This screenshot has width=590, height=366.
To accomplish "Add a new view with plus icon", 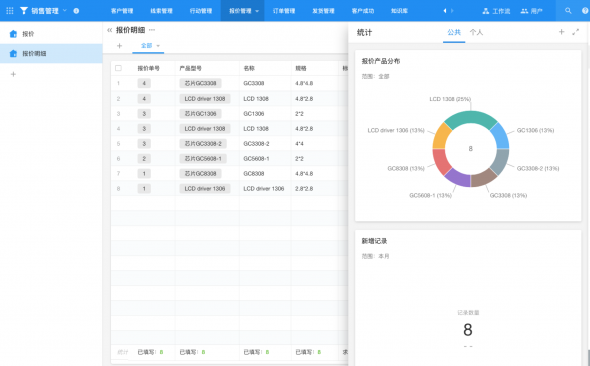I will point(119,46).
